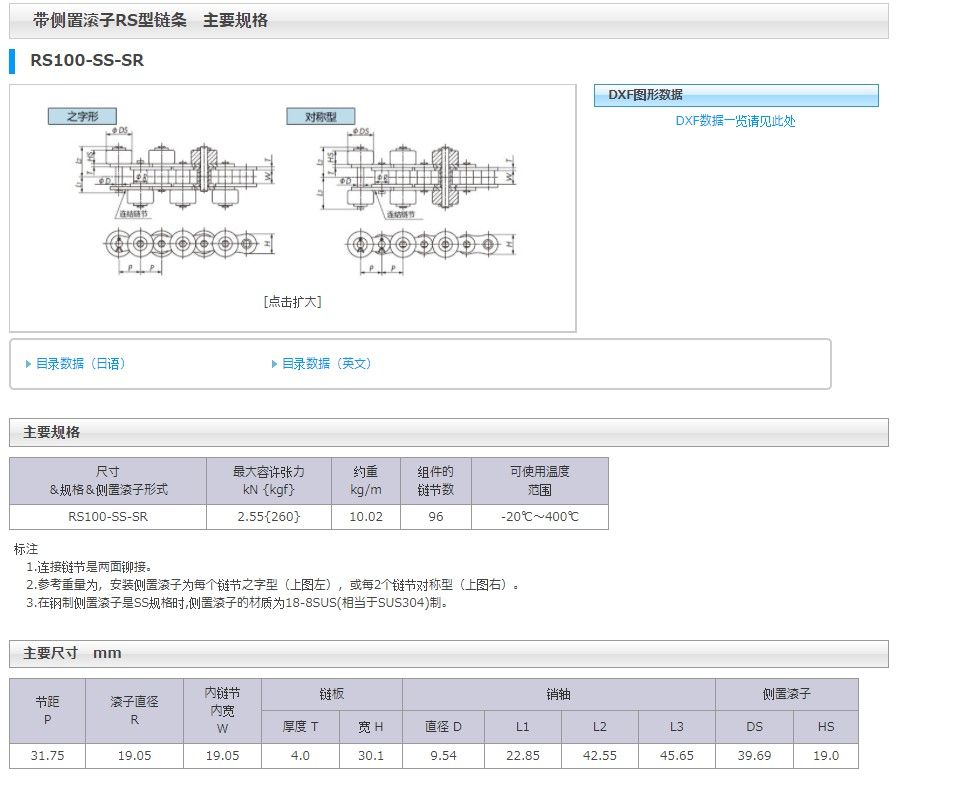This screenshot has width=953, height=785.
Task: Click [点击扩大] to enlarge the drawing
Action: click(x=292, y=301)
